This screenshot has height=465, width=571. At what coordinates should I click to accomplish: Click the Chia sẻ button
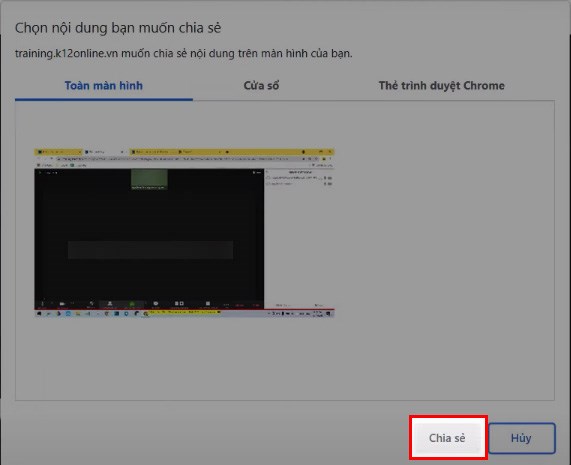click(448, 438)
